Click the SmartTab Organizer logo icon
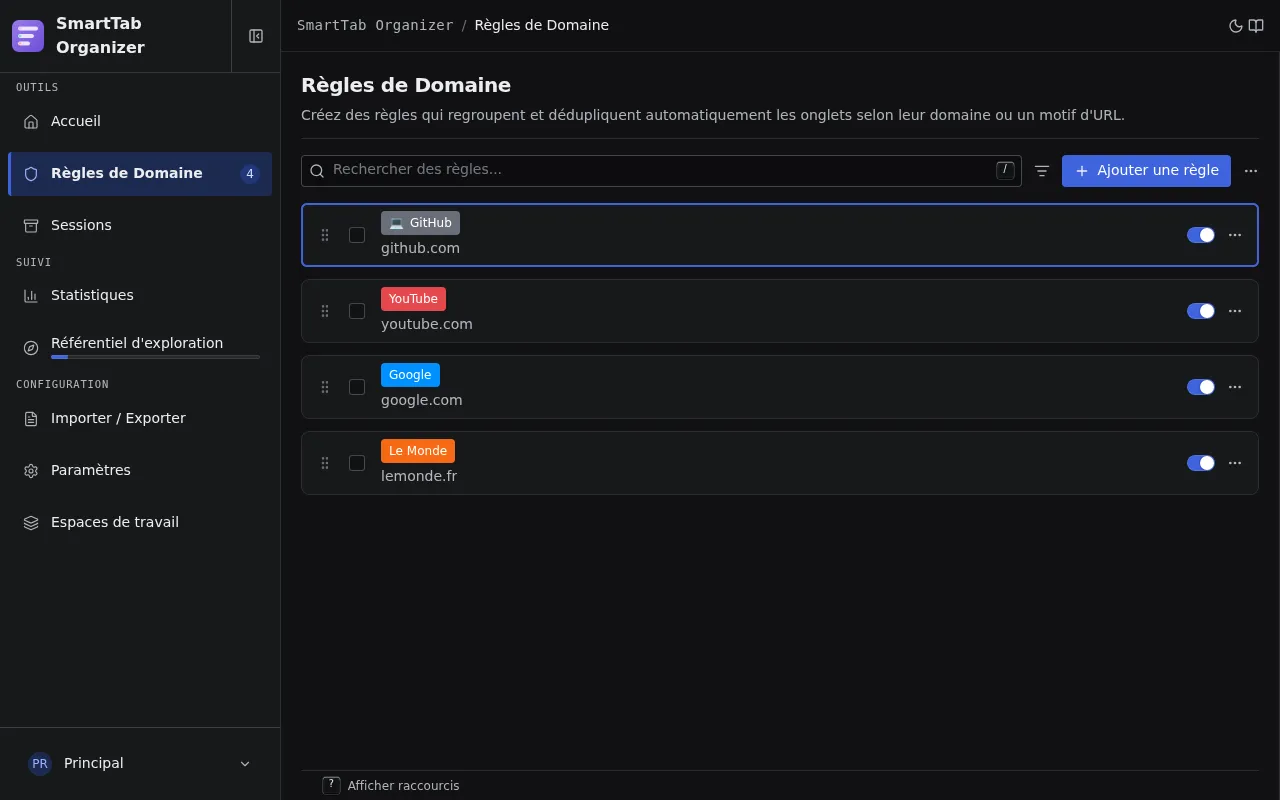The height and width of the screenshot is (800, 1280). (x=28, y=36)
